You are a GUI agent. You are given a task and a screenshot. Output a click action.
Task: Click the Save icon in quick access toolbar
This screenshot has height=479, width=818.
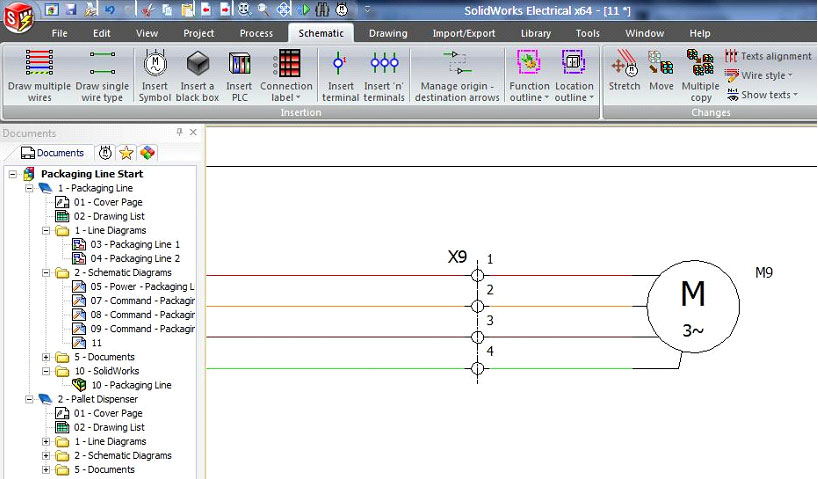[x=71, y=9]
